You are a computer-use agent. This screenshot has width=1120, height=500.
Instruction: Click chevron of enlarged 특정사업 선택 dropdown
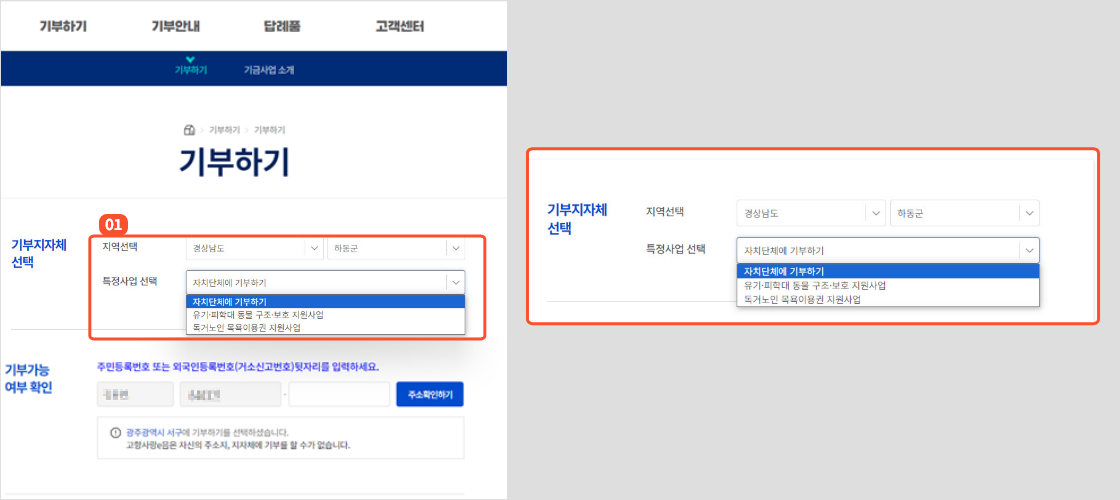1029,250
